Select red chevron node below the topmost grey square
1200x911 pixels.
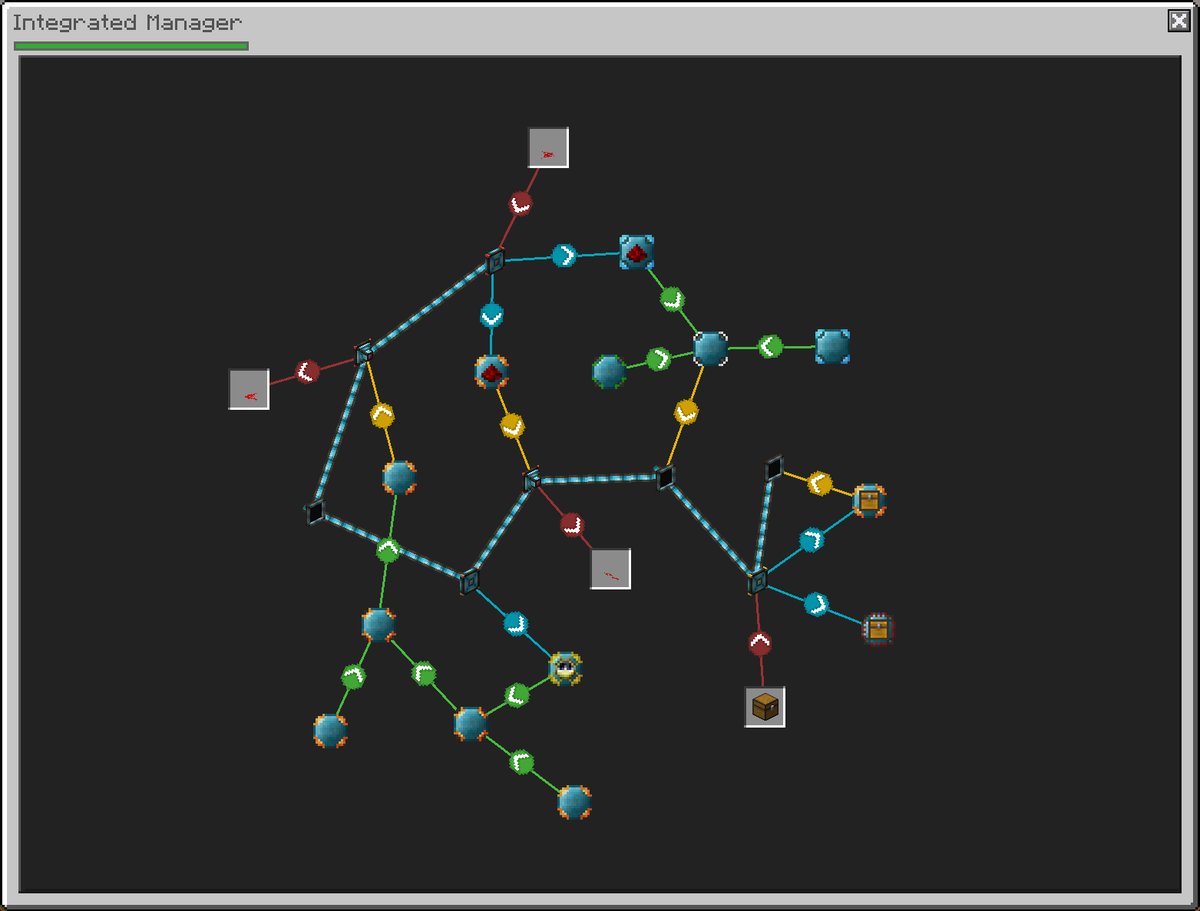(520, 203)
